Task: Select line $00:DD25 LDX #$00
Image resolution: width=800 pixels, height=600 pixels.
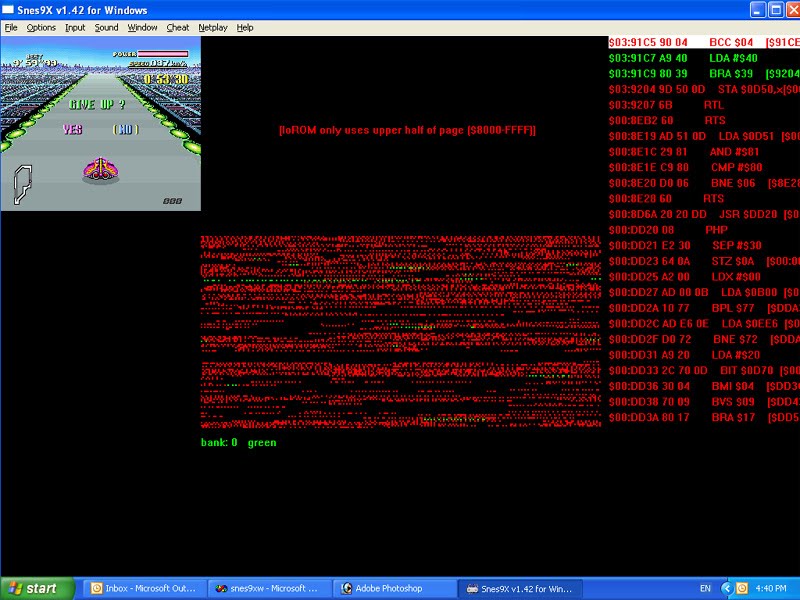Action: pos(684,277)
